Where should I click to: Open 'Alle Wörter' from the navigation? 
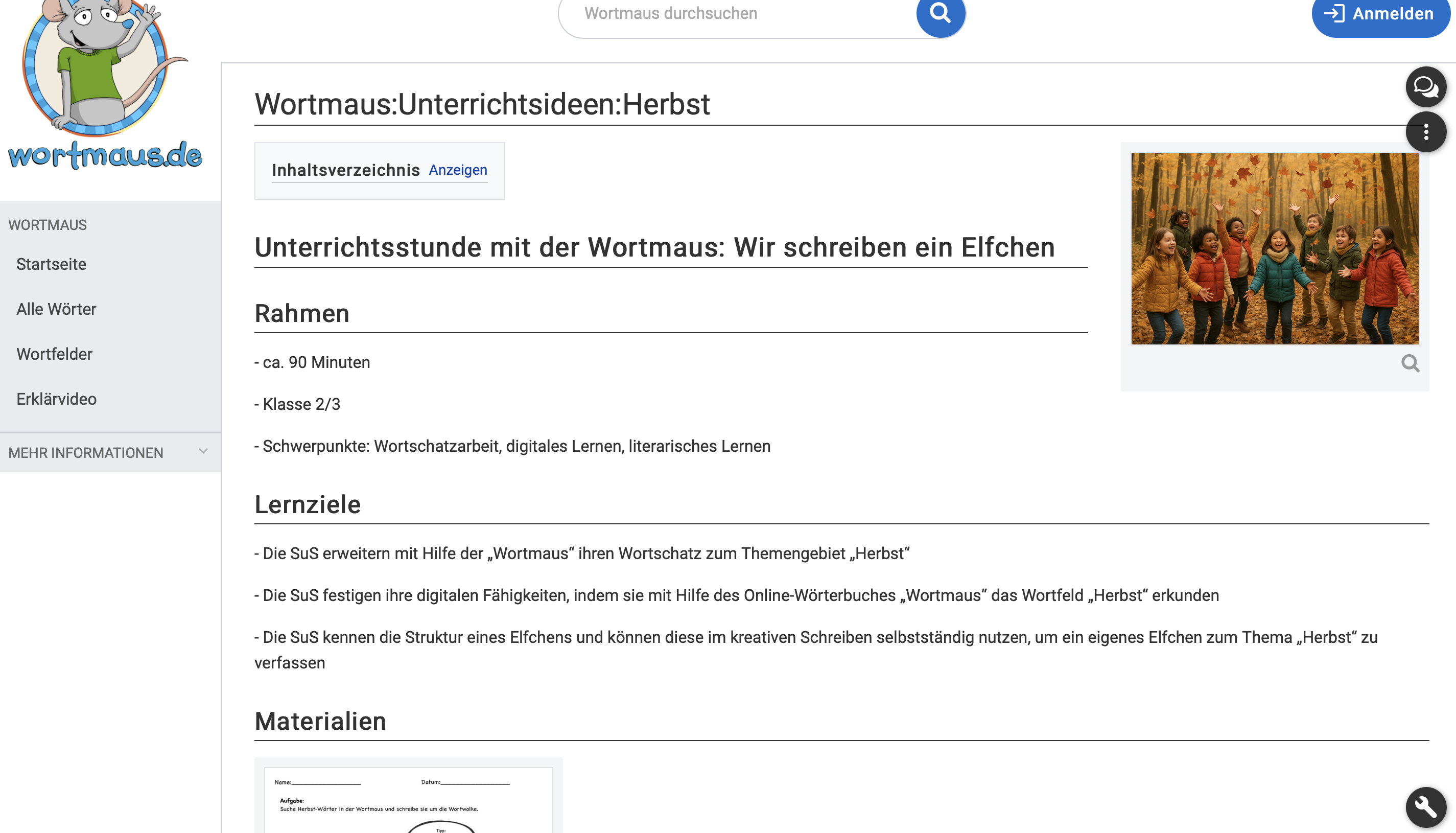(x=56, y=309)
